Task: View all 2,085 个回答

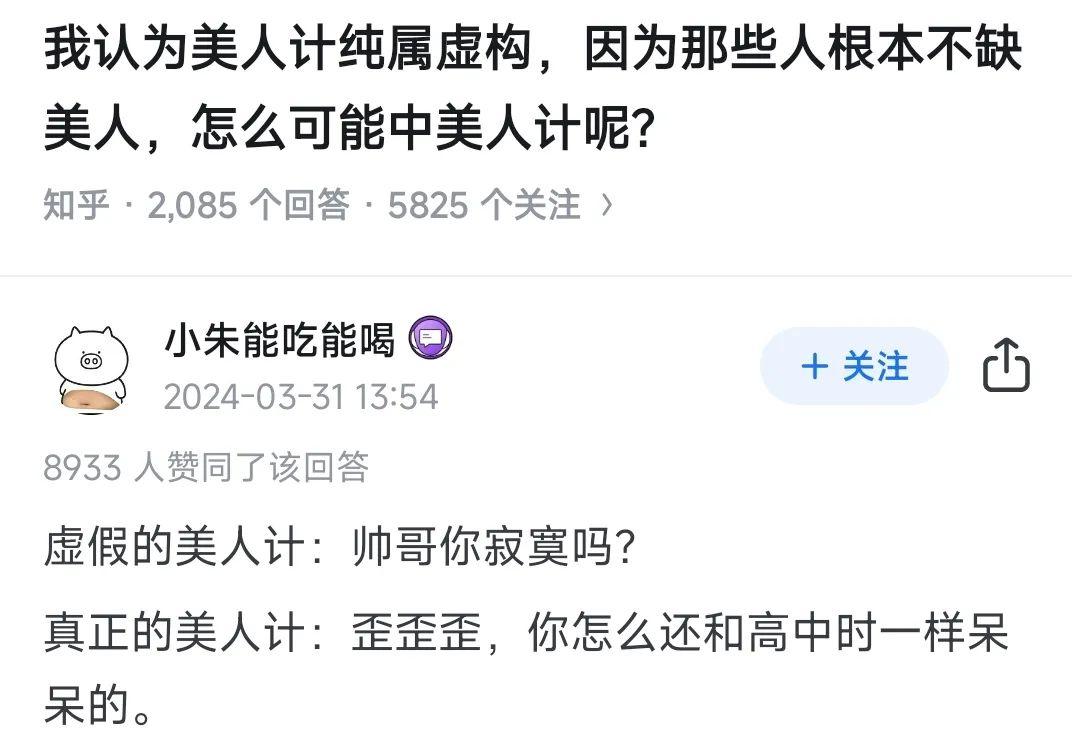Action: coord(248,205)
